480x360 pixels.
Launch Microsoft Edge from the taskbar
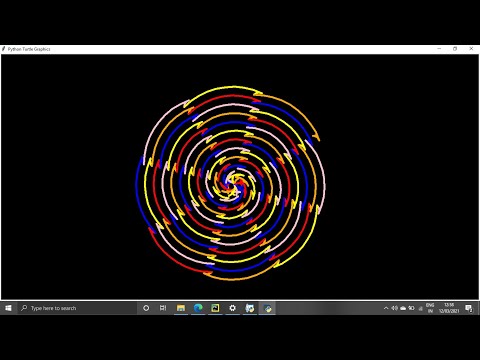198,308
